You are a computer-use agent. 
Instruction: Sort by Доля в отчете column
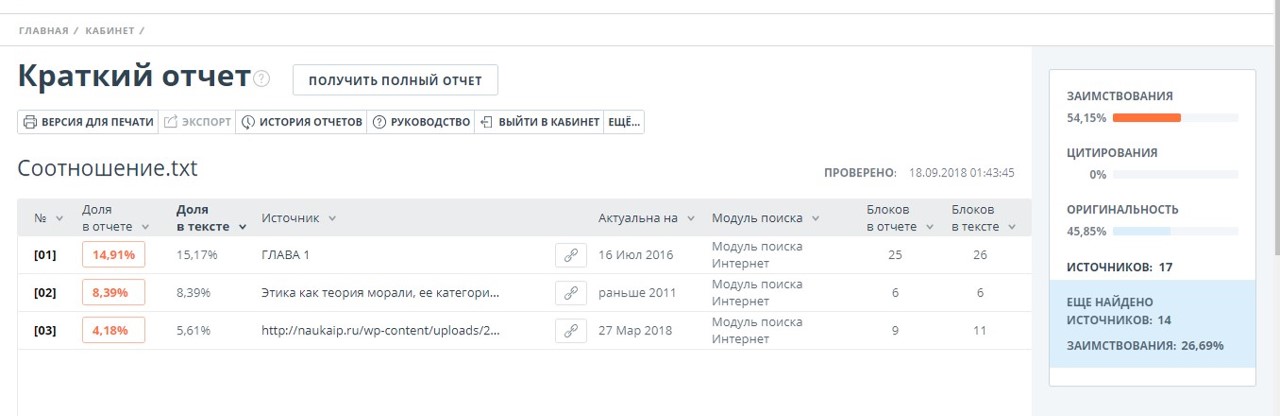[x=115, y=218]
